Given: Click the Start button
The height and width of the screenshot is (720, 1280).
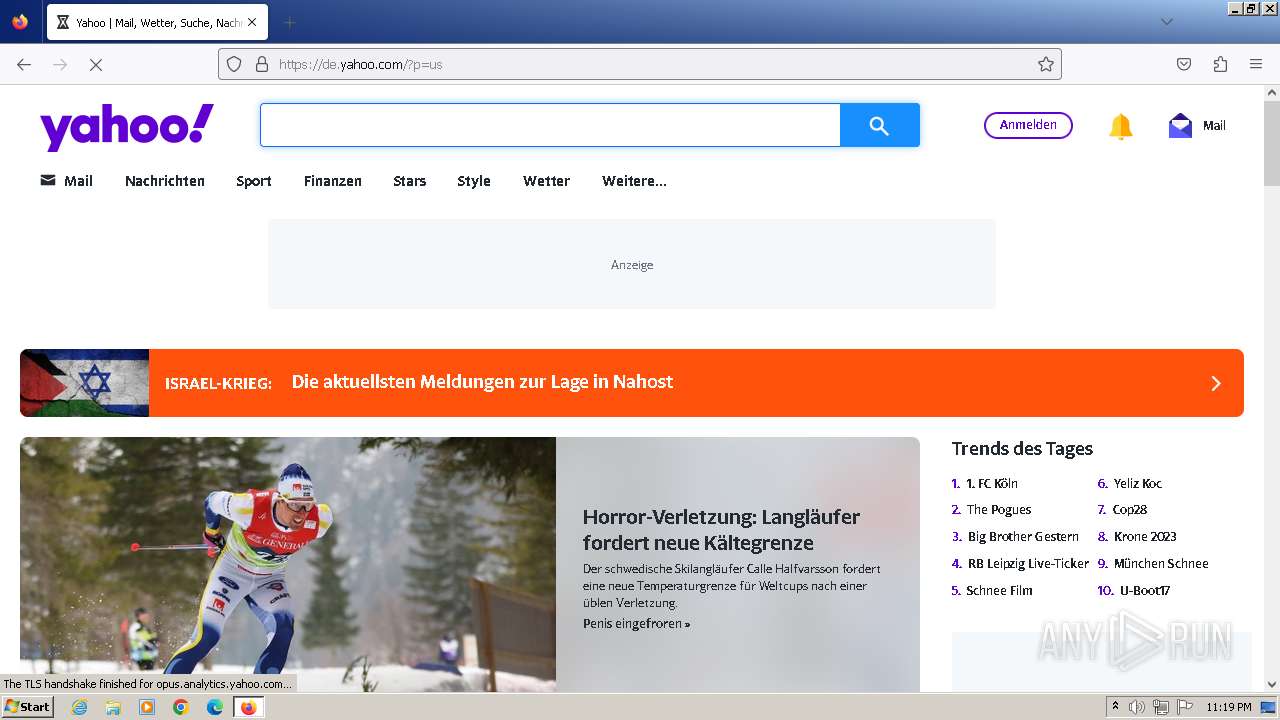Looking at the screenshot, I should click(x=28, y=706).
